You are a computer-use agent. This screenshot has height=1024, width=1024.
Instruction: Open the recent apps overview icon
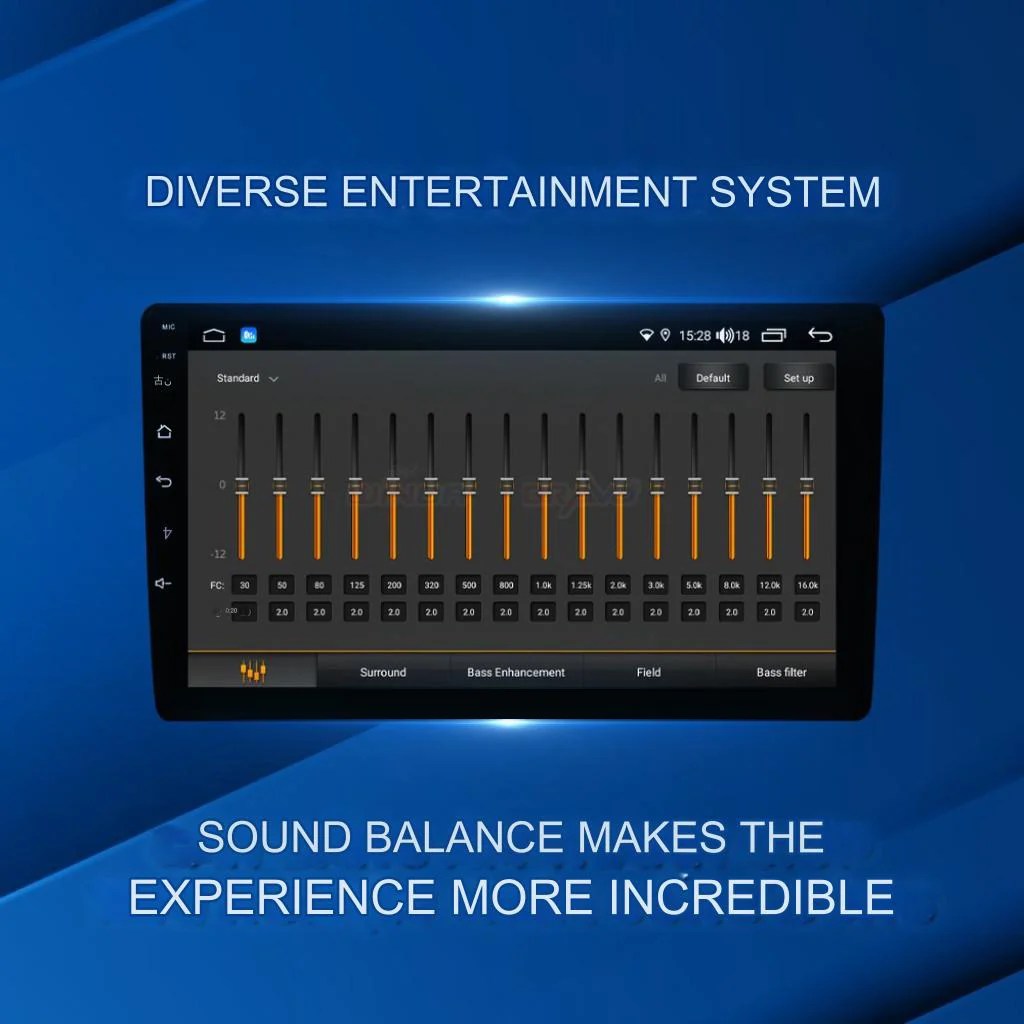(x=774, y=336)
